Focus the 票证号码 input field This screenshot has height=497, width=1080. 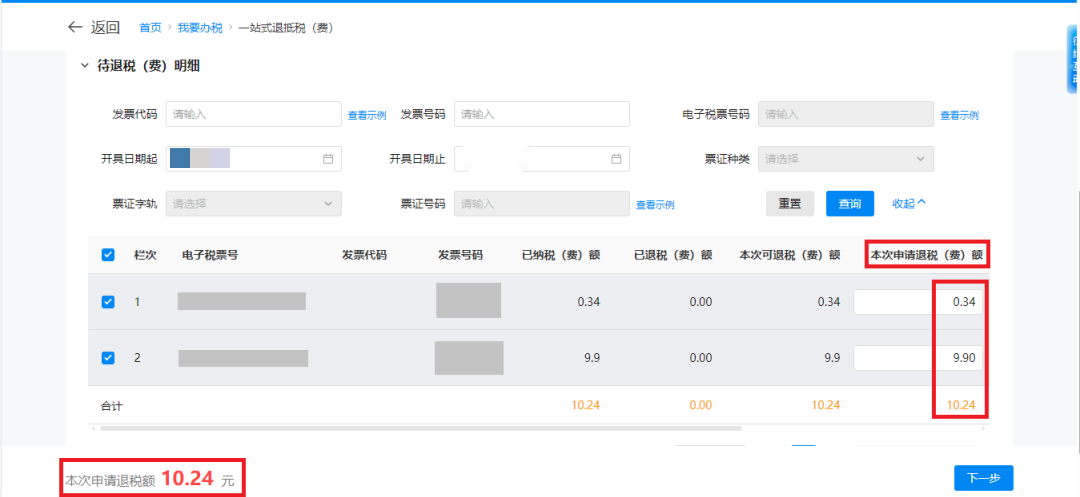pos(542,204)
